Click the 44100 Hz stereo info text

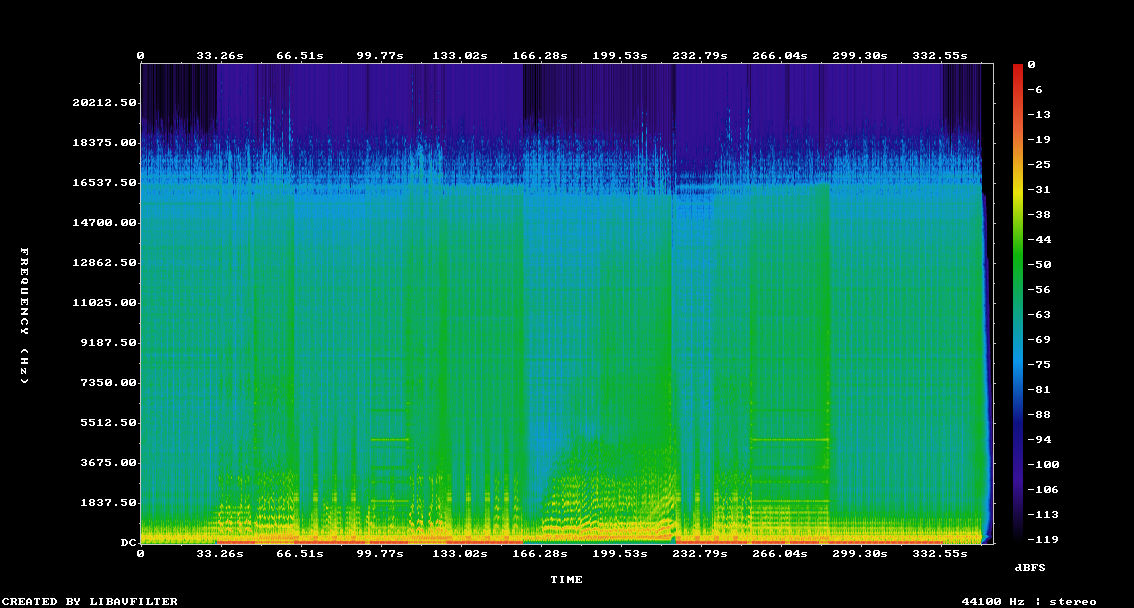coord(1029,601)
